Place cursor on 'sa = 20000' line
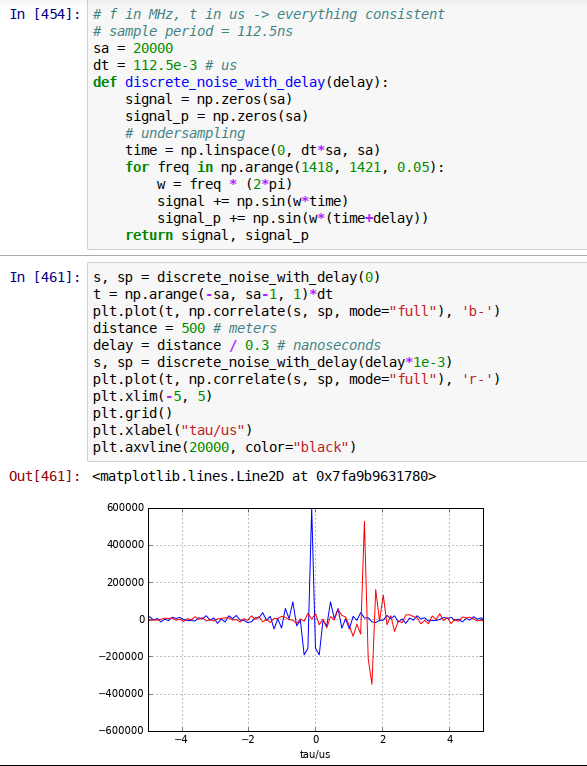The image size is (587, 766). click(x=133, y=48)
